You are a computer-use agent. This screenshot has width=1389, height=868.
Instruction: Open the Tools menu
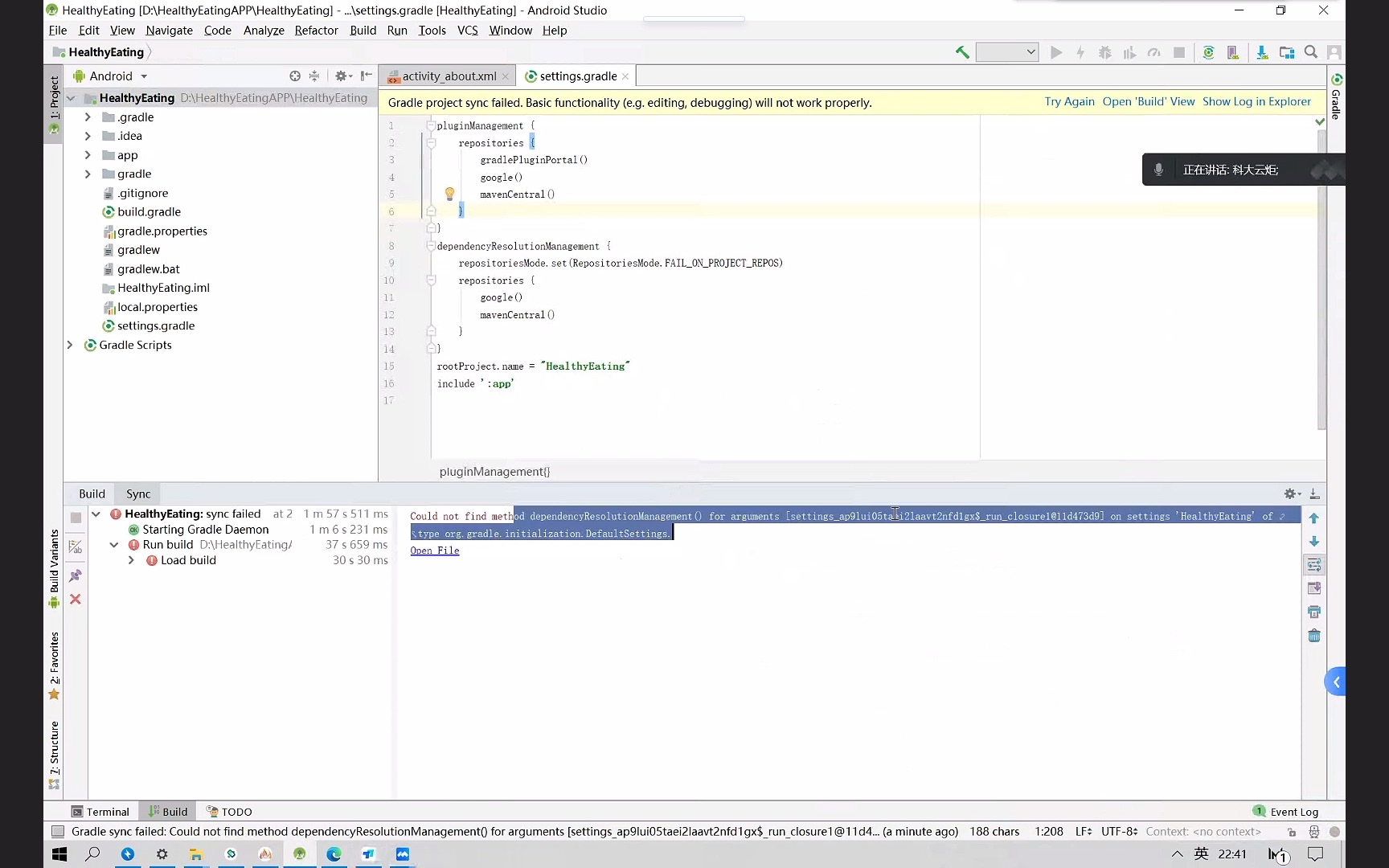point(432,31)
